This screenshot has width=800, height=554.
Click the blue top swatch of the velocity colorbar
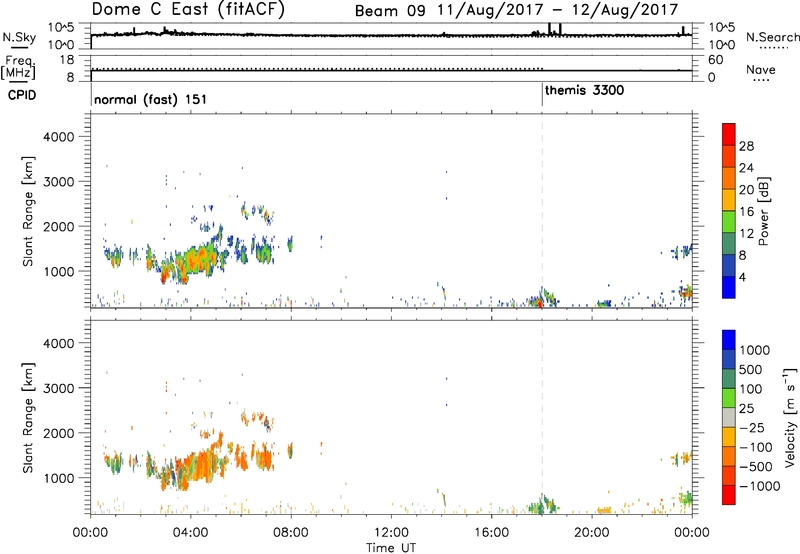pos(729,340)
